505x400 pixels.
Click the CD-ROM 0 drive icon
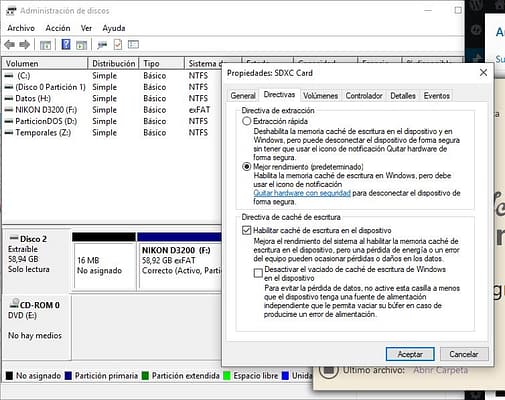(14, 303)
